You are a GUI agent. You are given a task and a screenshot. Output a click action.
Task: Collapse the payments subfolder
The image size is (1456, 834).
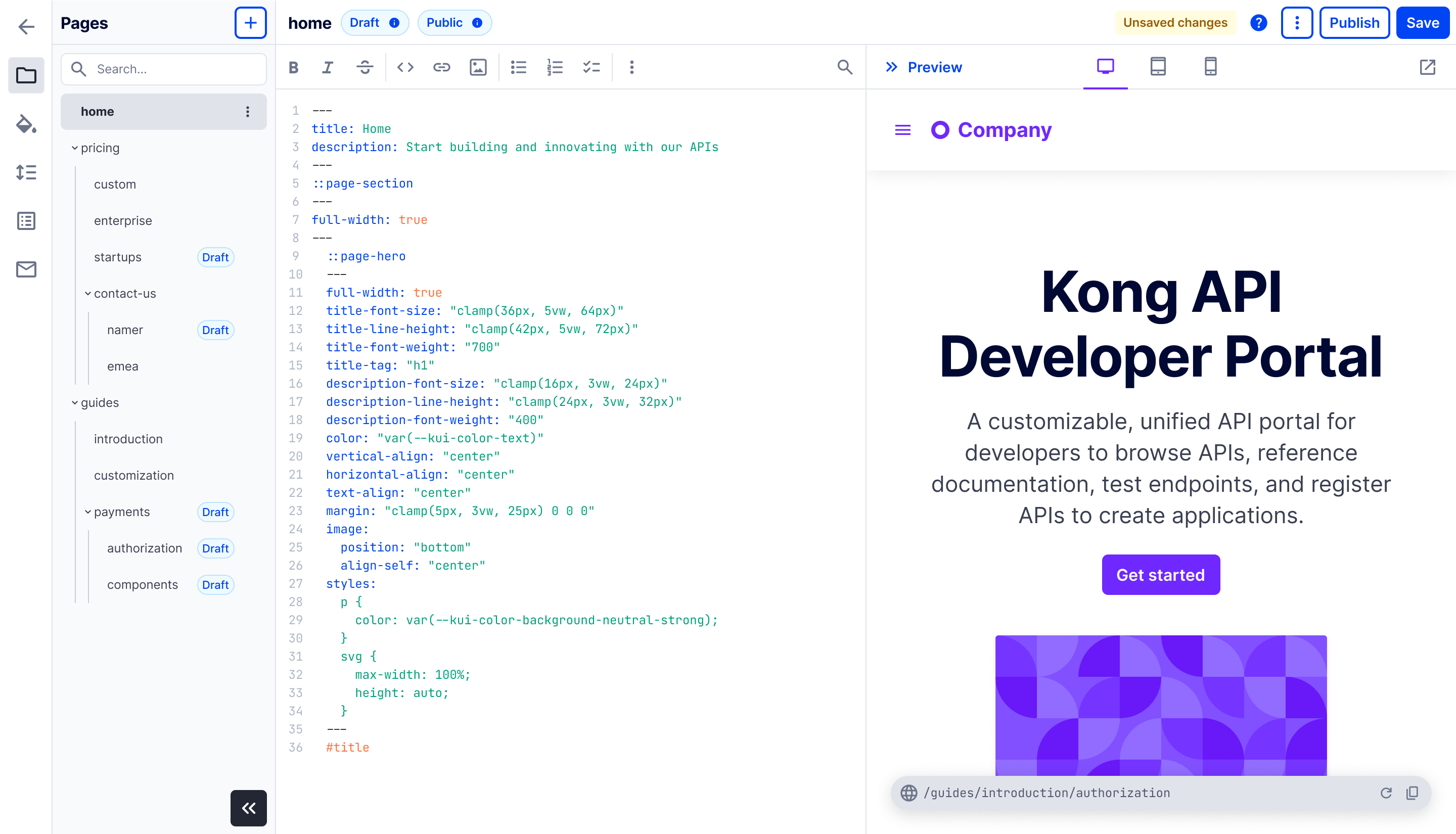point(87,512)
